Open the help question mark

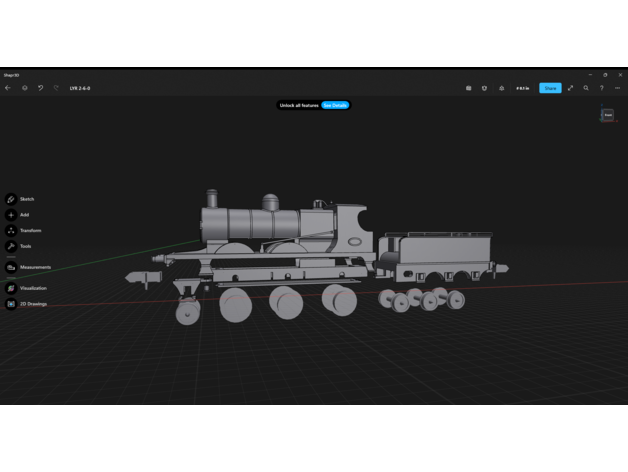(601, 88)
